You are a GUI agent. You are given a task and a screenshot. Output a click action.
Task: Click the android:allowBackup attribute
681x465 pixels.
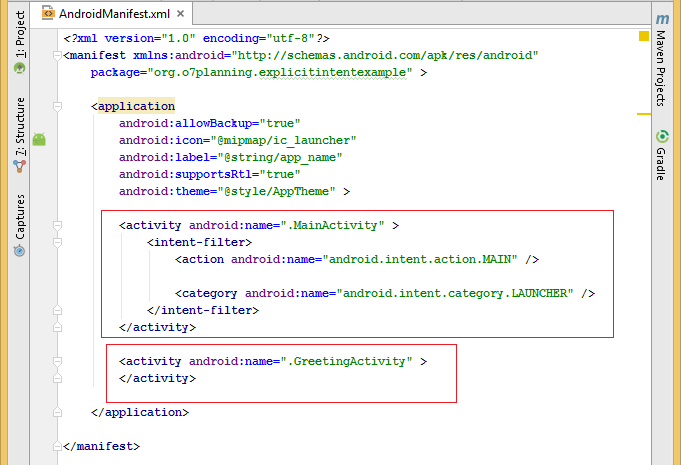click(185, 123)
